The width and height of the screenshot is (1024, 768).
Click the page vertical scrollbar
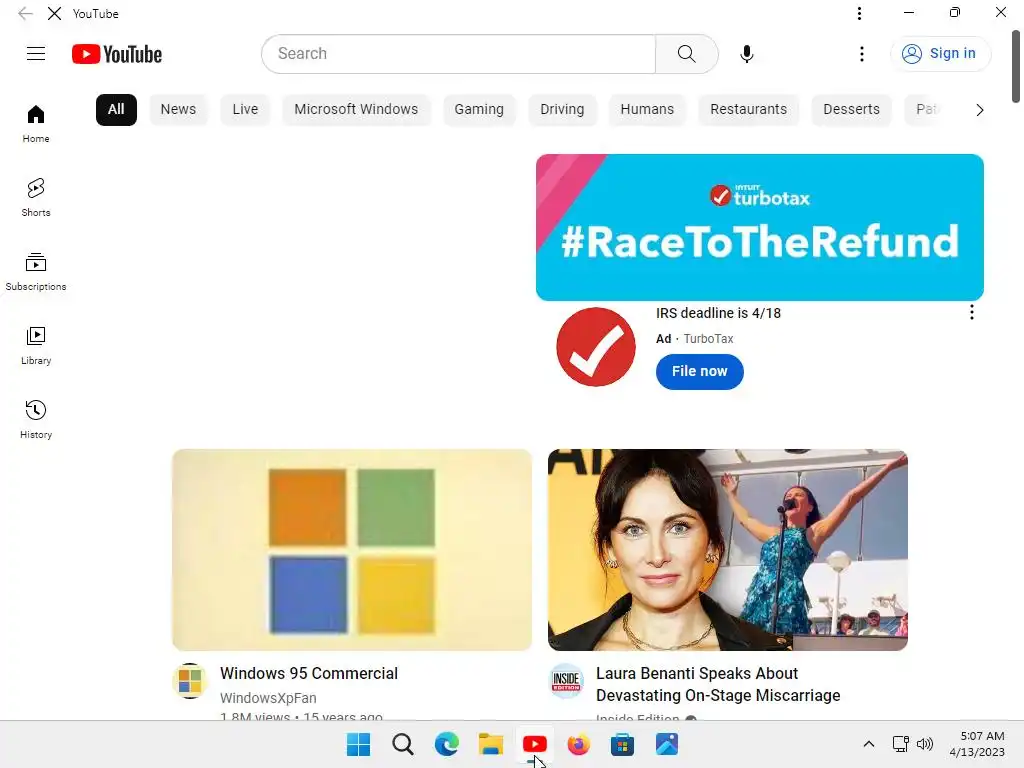(x=1016, y=67)
